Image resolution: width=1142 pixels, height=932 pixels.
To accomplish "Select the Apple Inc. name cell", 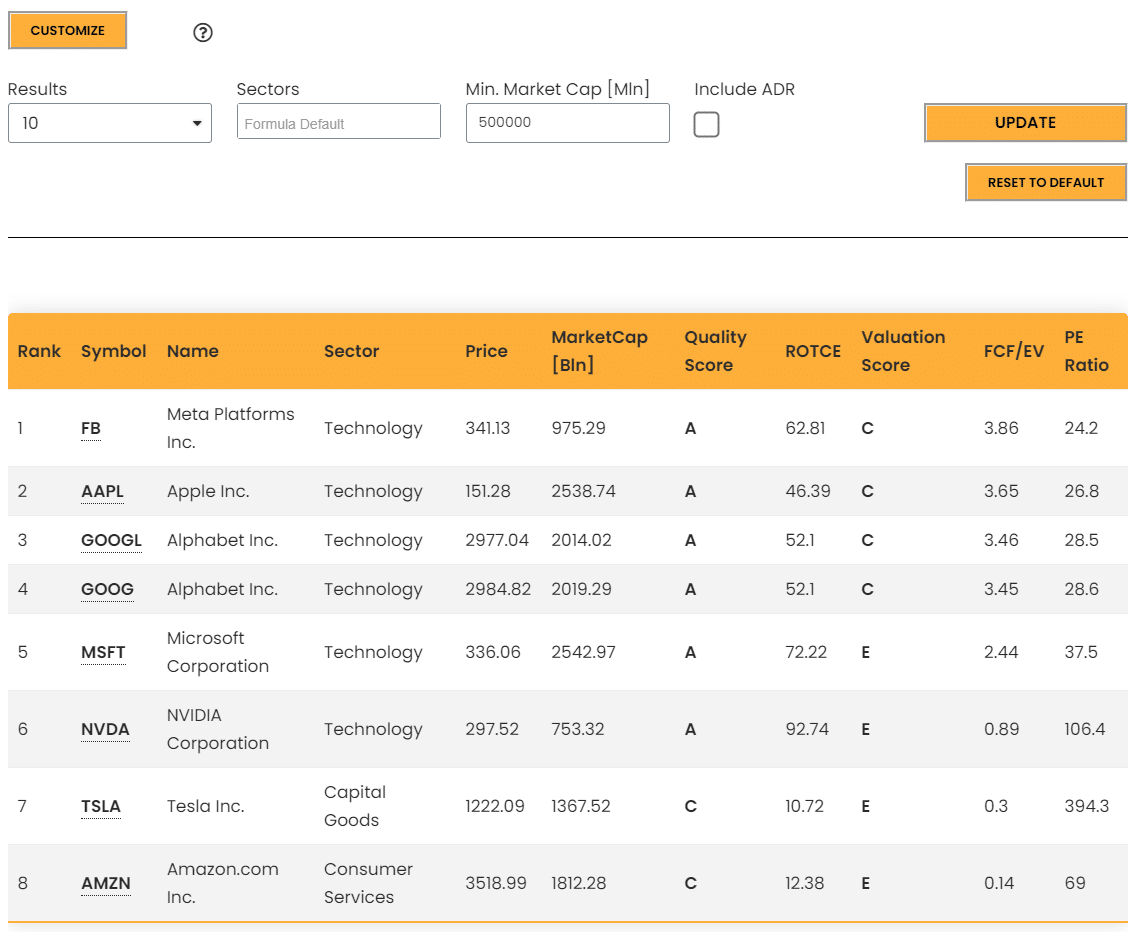I will point(208,491).
